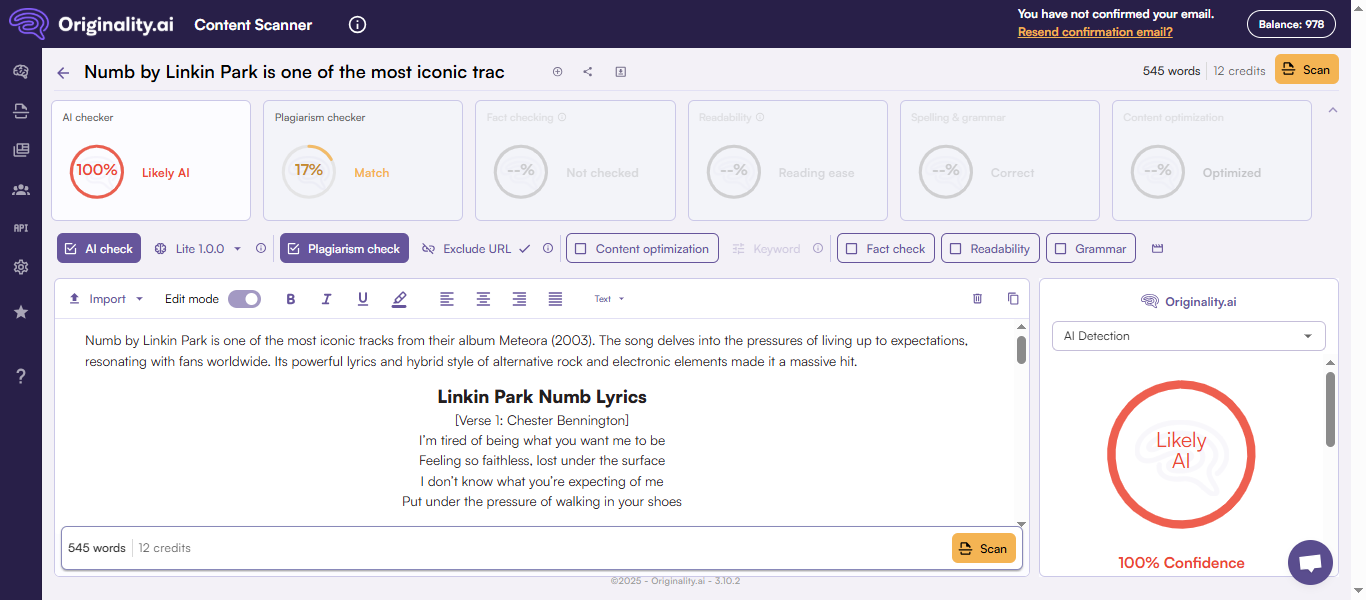
Task: Open the info icon beside Content Scanner
Action: [358, 25]
